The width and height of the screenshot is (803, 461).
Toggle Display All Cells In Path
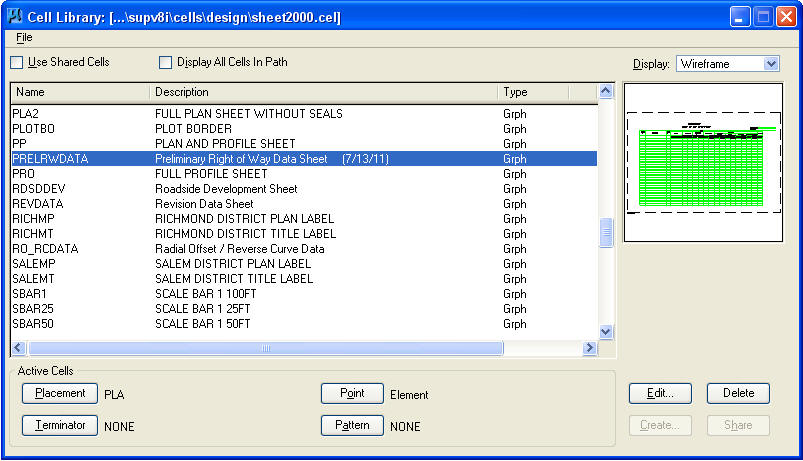(166, 63)
